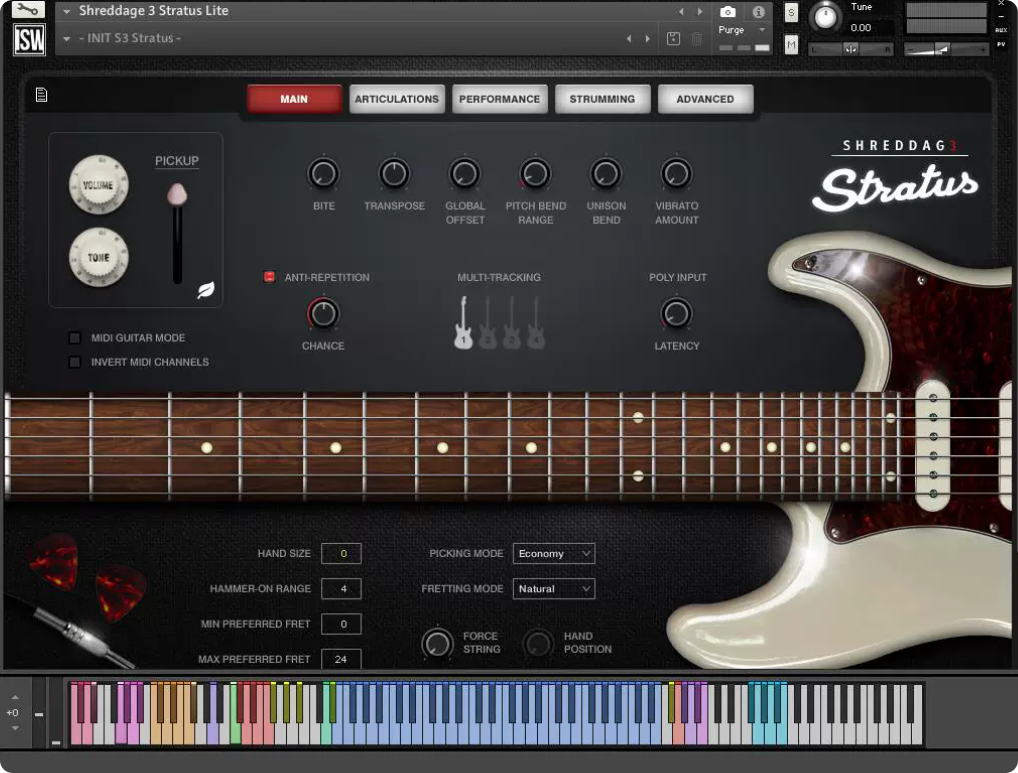1018x773 pixels.
Task: Click the Tune knob
Action: 825,17
